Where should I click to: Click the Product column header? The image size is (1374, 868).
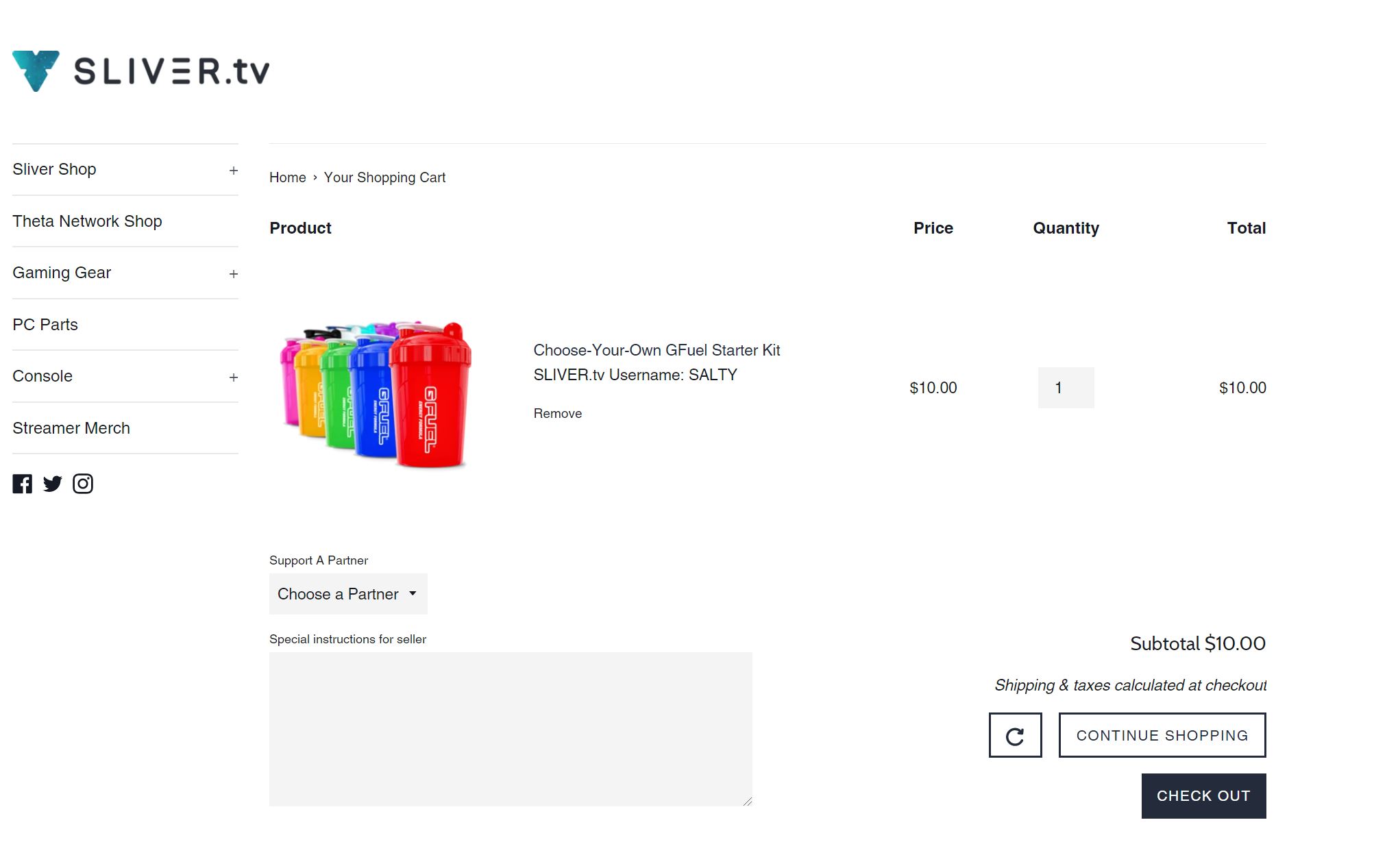[300, 228]
